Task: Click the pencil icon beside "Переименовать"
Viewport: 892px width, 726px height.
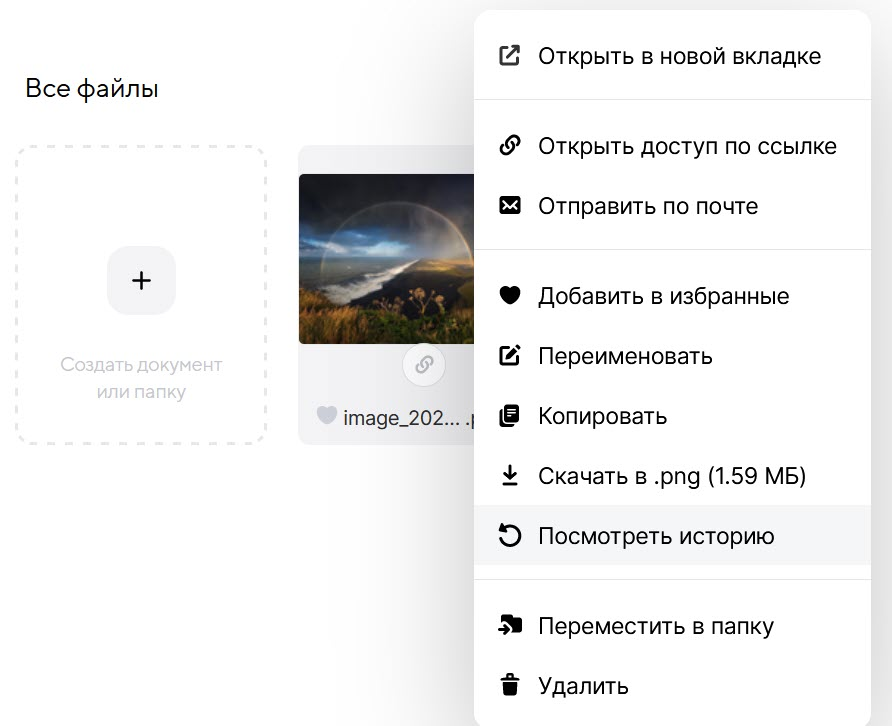Action: (510, 356)
